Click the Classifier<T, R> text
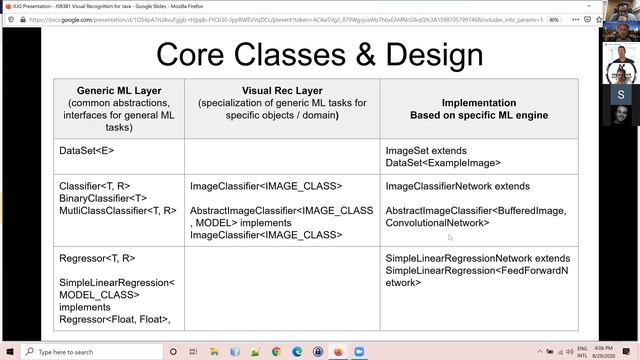 pos(94,186)
